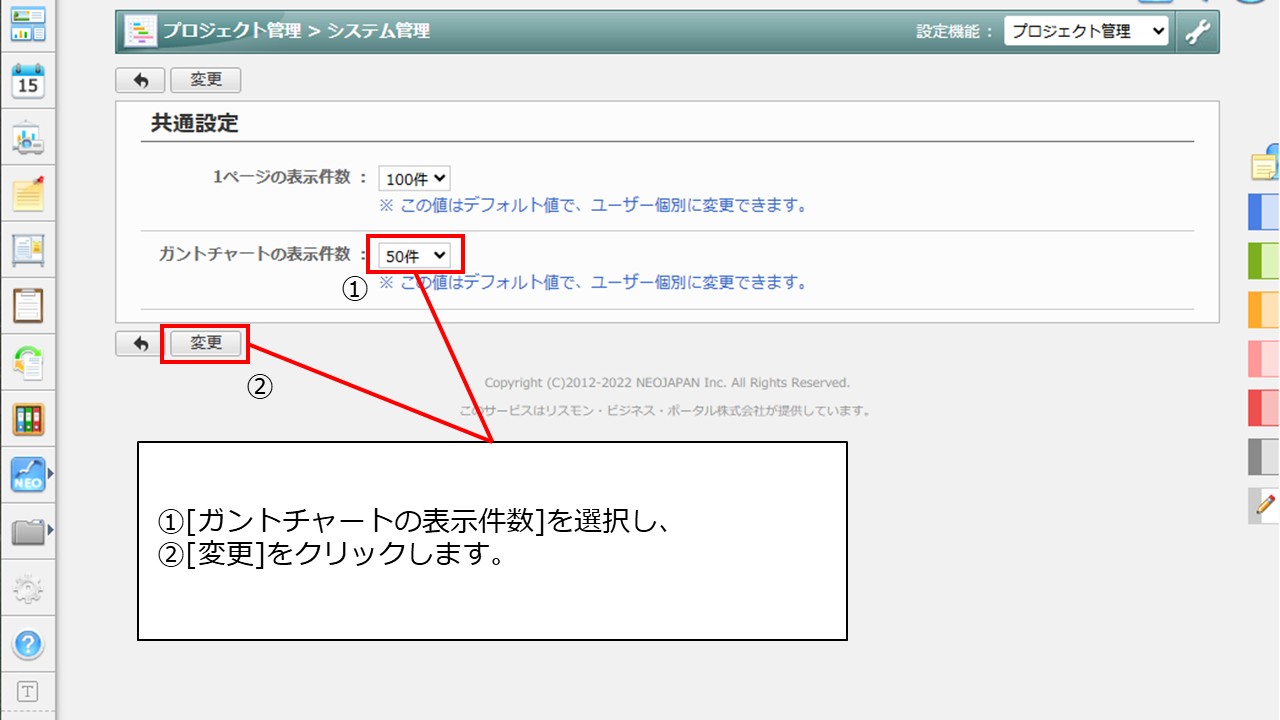The width and height of the screenshot is (1280, 720).
Task: Click the bottom 変更 button
Action: pos(206,343)
